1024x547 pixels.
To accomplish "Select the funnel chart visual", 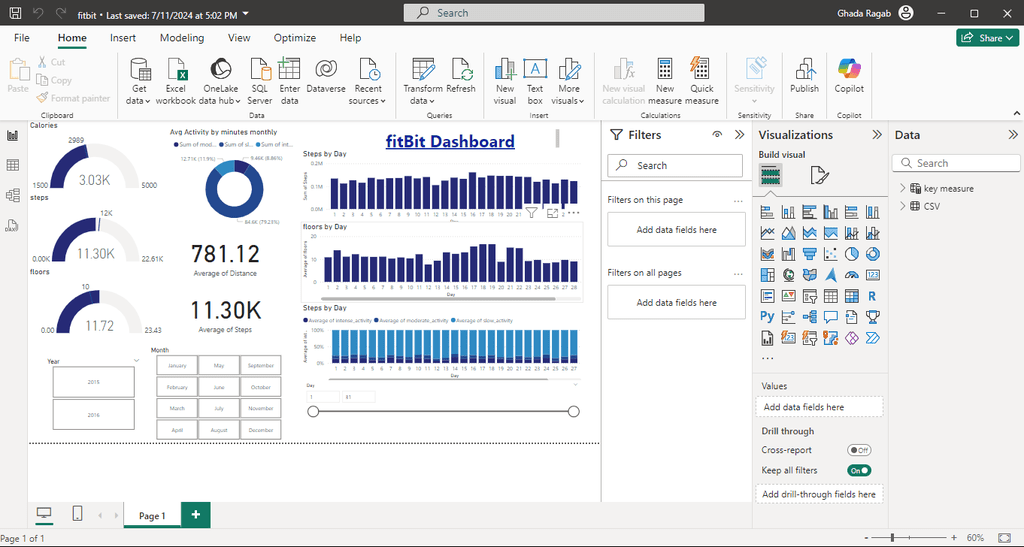I will 809,254.
